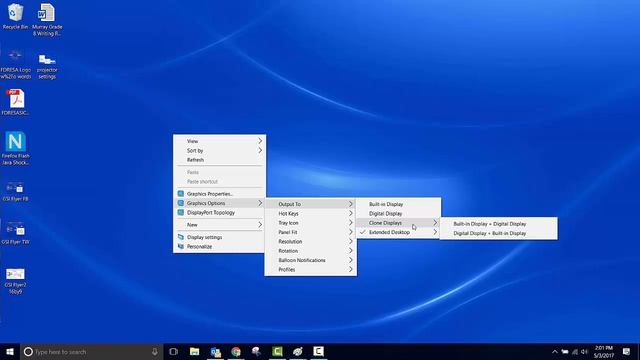Screen dimensions: 640x360
Task: Click the Clone Displays menu entry
Action: [398, 222]
